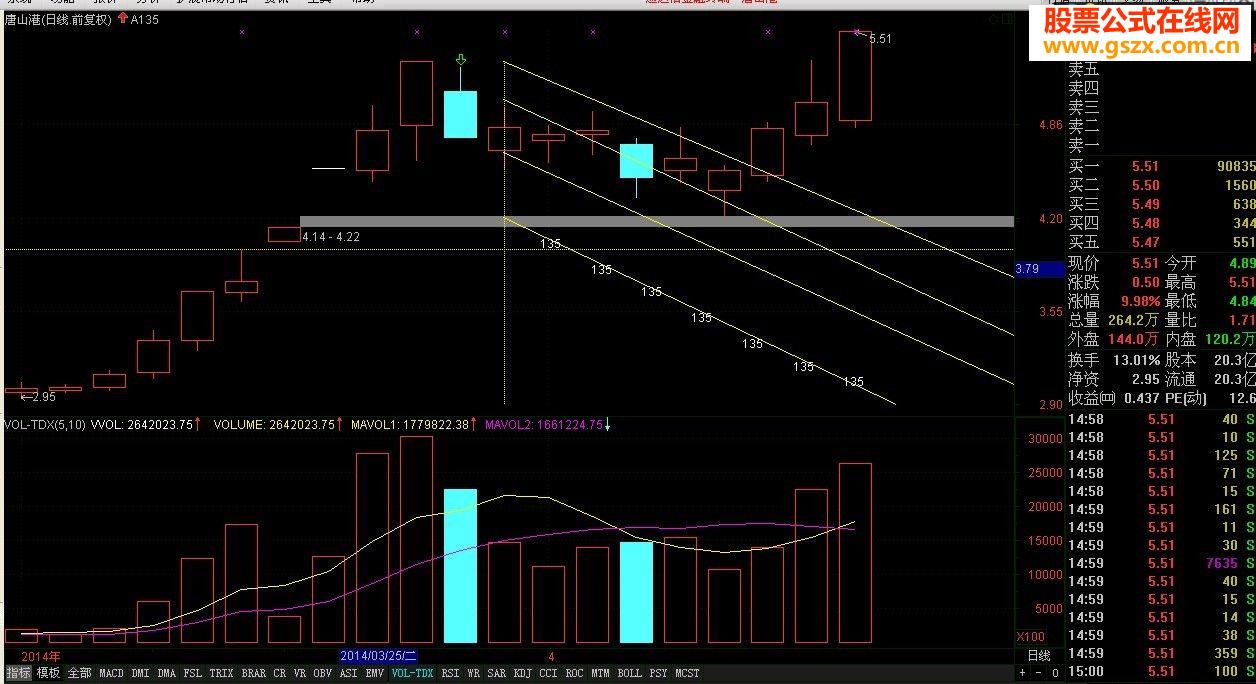Switch to the KDJ indicator
Viewport: 1256px width, 684px height.
click(x=522, y=674)
